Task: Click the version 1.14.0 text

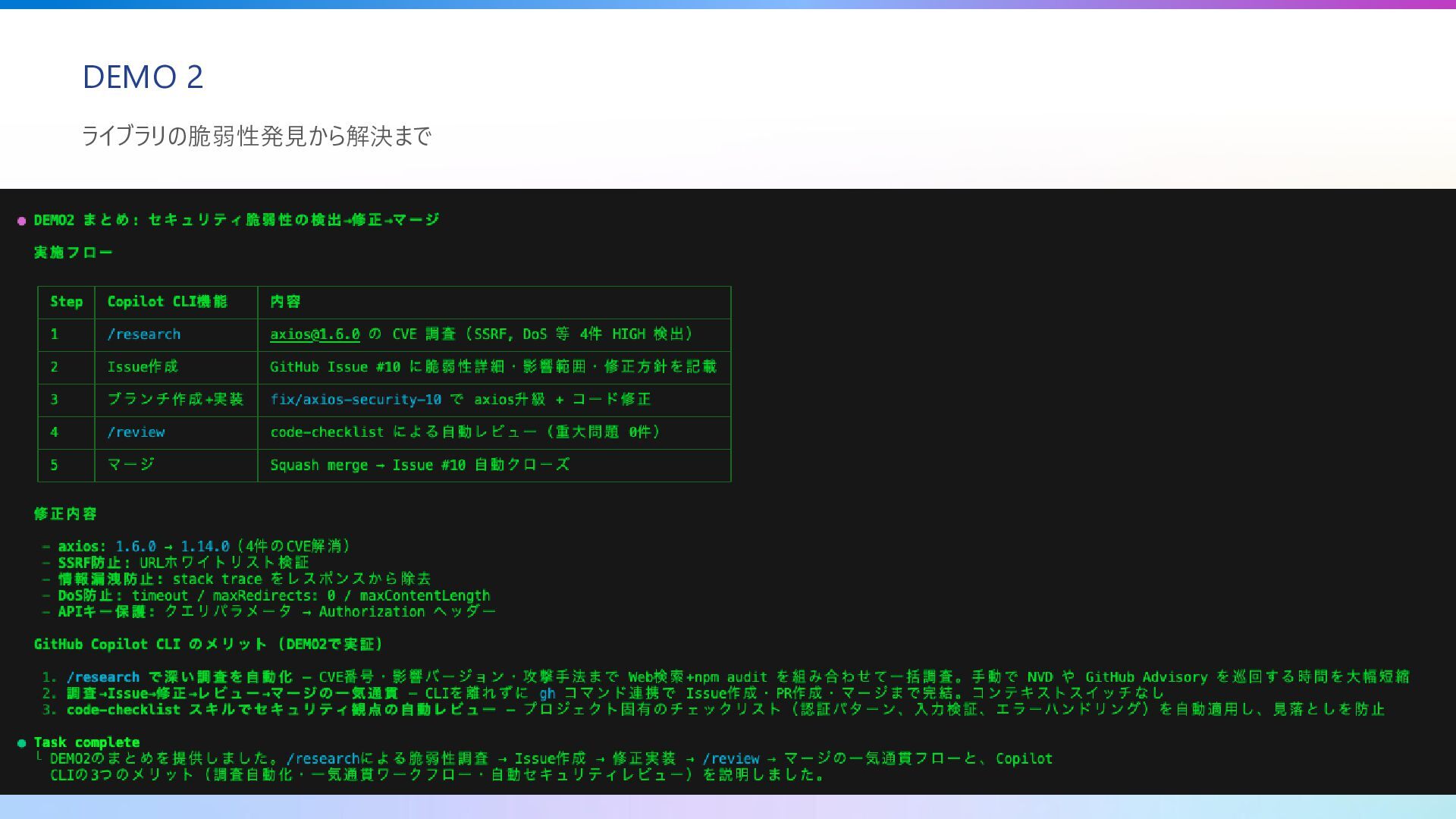Action: 205,547
